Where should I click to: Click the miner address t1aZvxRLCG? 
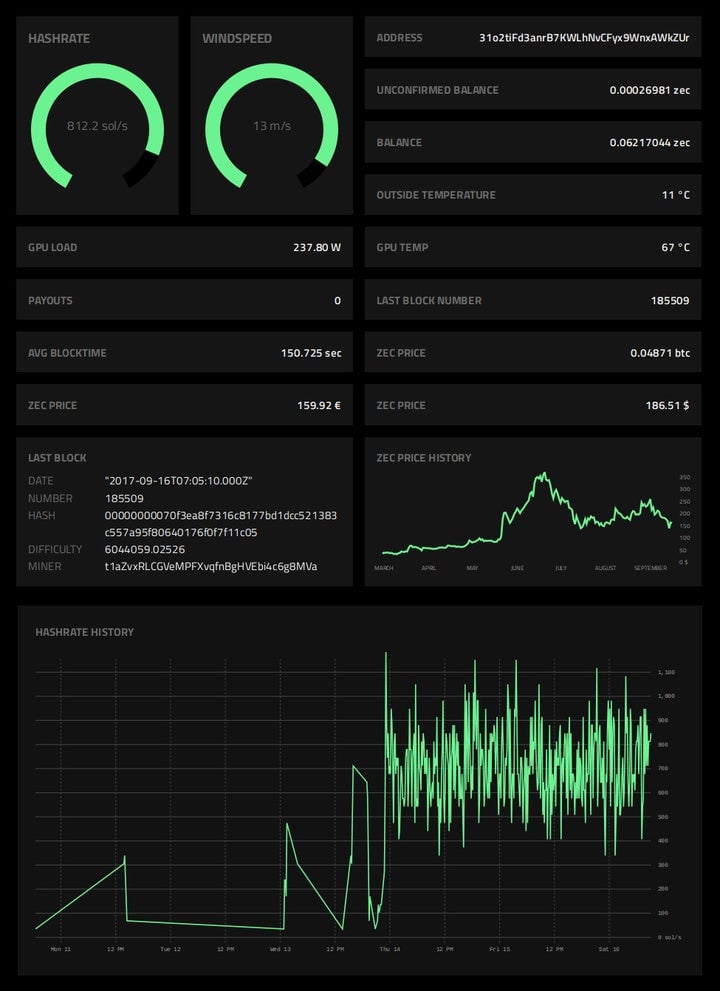(211, 566)
